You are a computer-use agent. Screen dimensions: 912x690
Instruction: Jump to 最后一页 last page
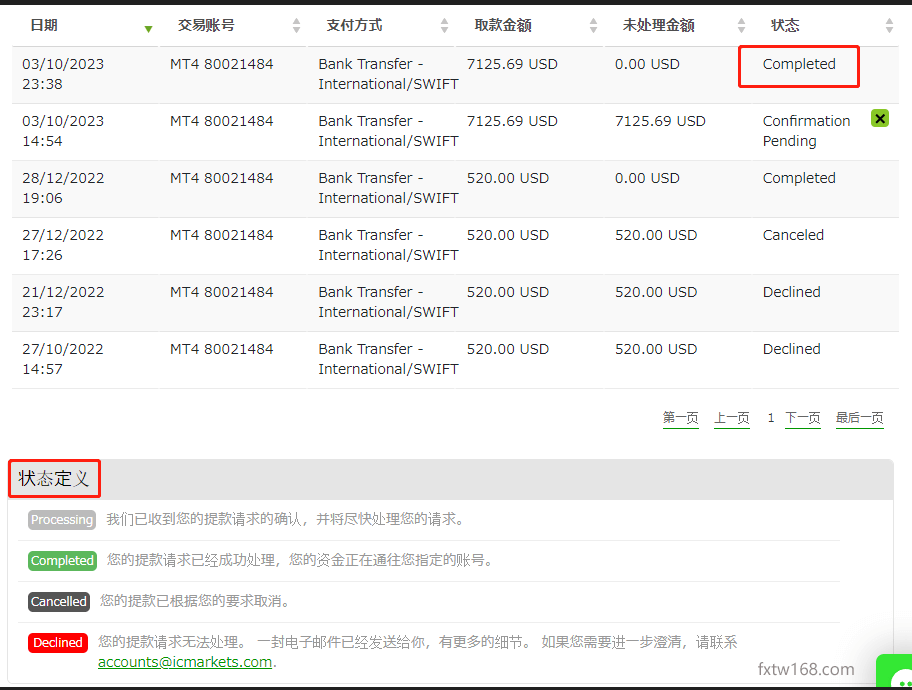click(x=859, y=417)
